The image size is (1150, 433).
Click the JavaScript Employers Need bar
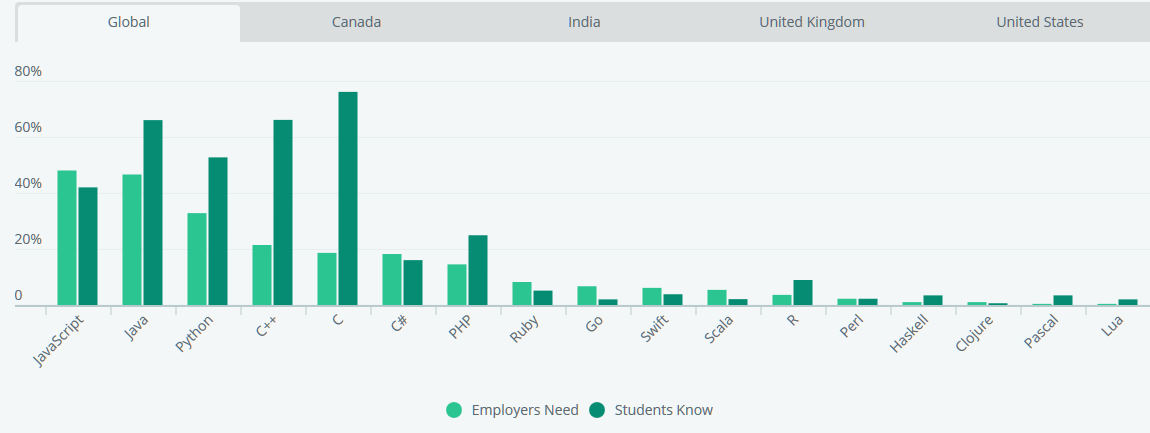point(67,237)
